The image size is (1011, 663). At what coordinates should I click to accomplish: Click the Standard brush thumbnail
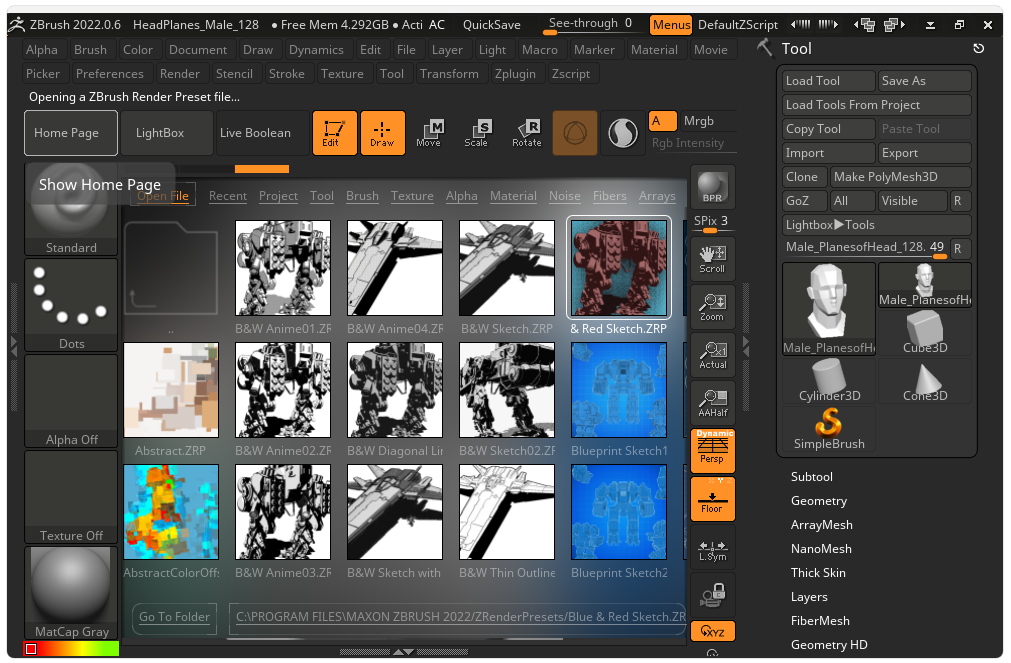(x=71, y=210)
